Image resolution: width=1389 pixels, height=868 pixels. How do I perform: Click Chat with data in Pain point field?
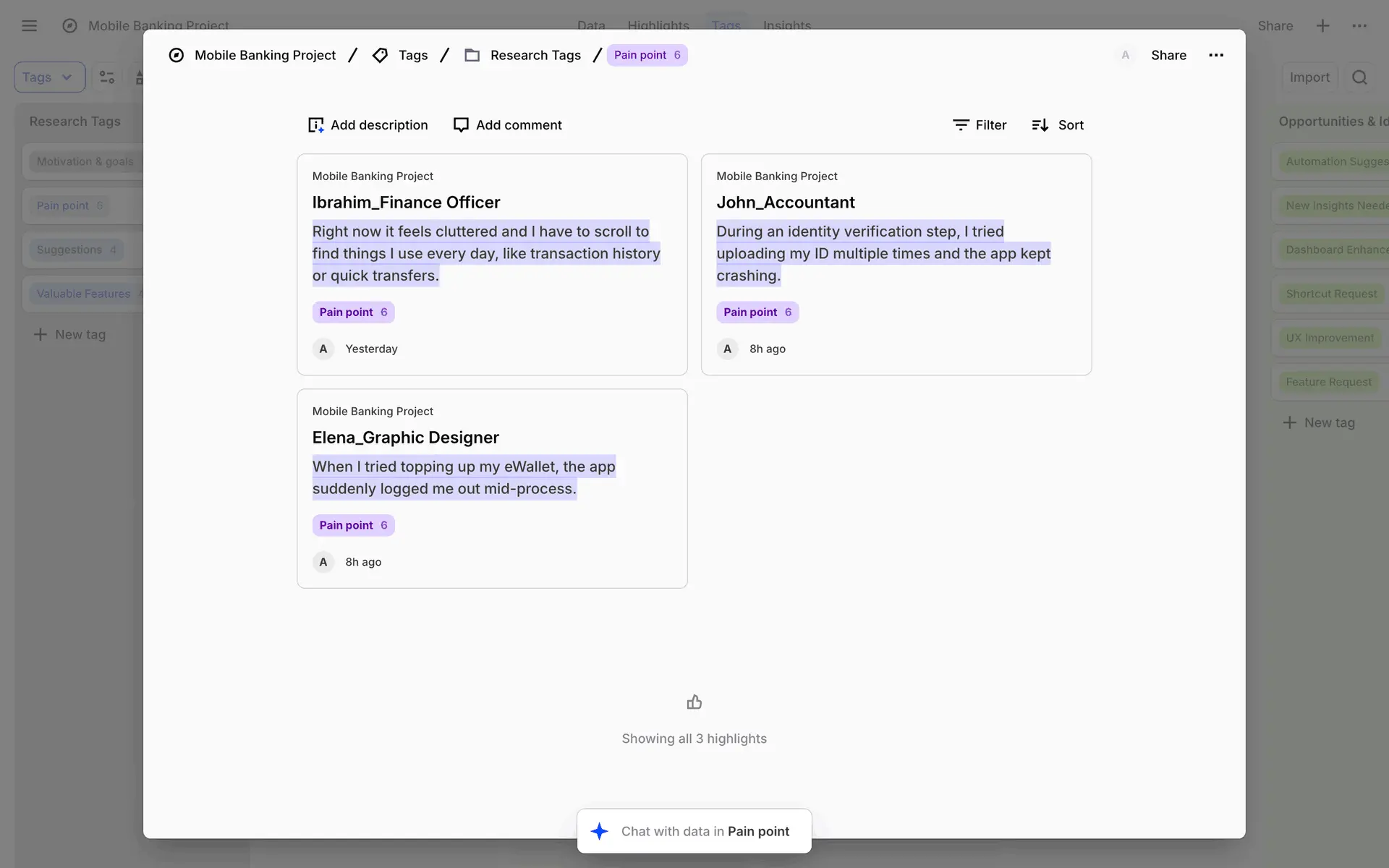[705, 831]
